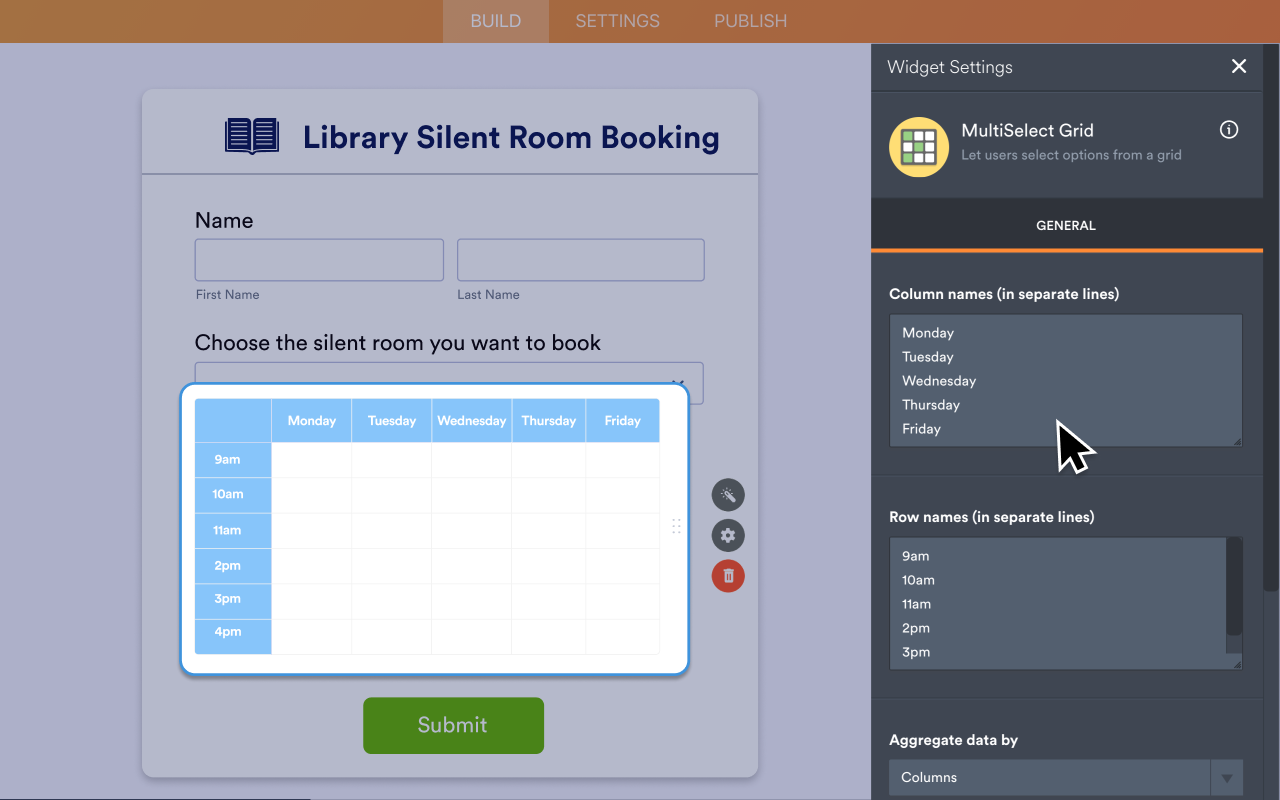1280x800 pixels.
Task: Open the widget wizard with the magic wand icon
Action: (727, 494)
